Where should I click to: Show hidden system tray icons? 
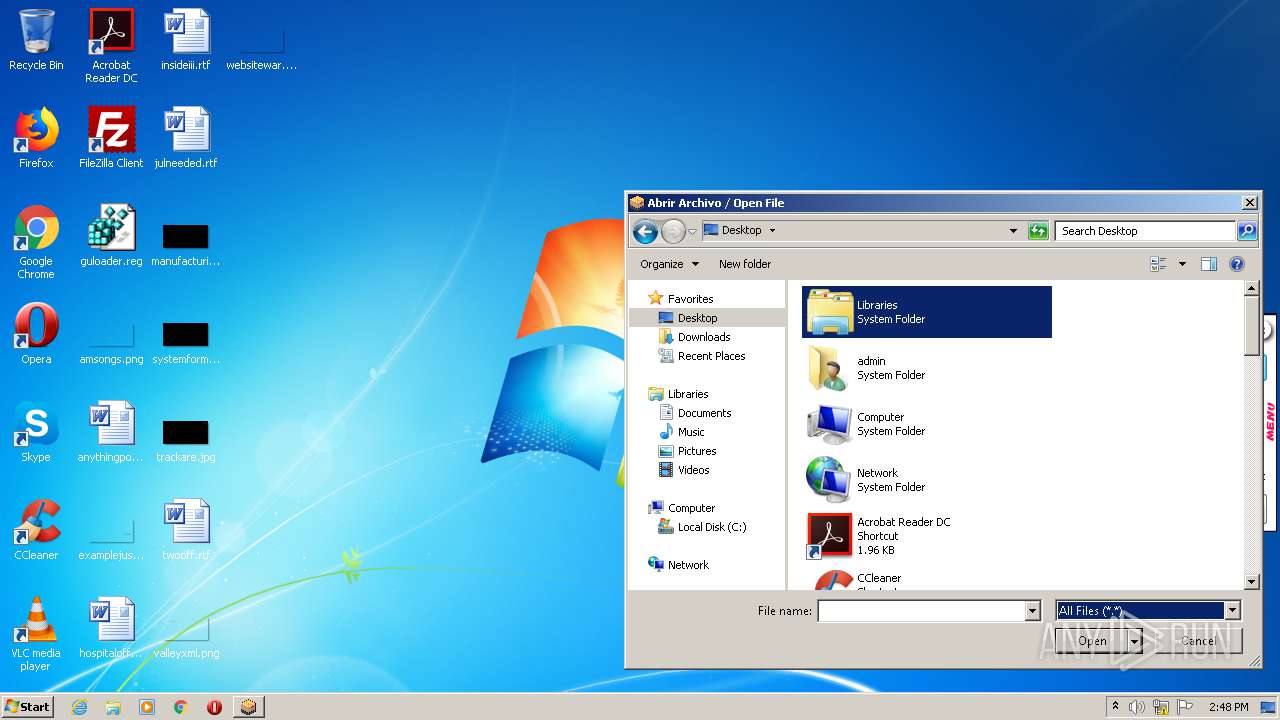pyautogui.click(x=1115, y=707)
